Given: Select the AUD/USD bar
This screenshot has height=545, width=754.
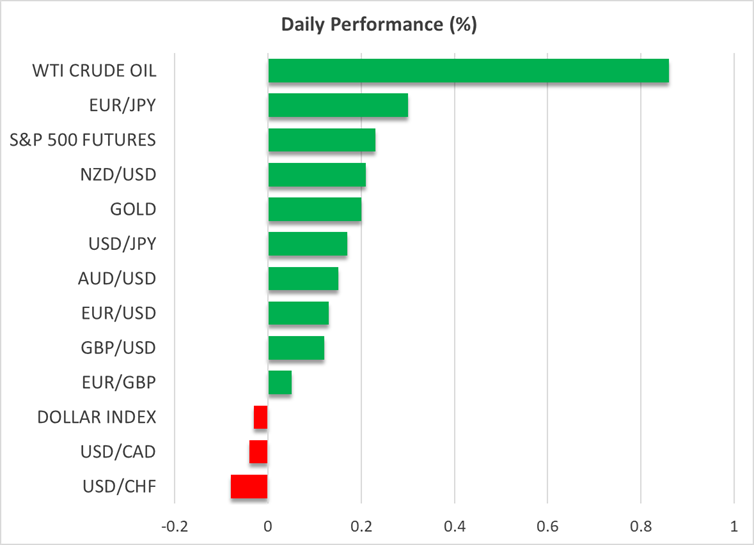Looking at the screenshot, I should [x=303, y=279].
